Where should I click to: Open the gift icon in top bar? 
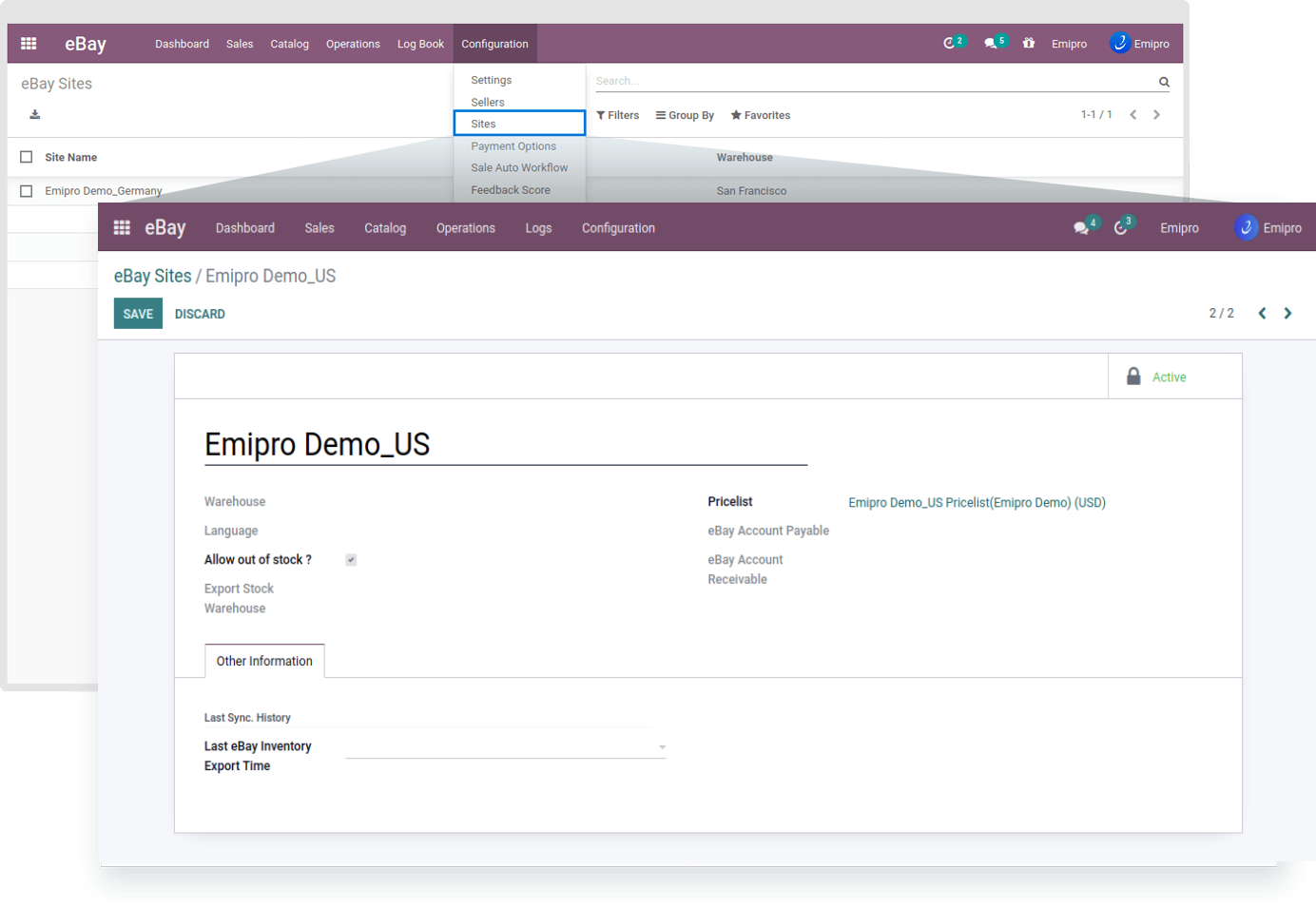coord(1028,44)
